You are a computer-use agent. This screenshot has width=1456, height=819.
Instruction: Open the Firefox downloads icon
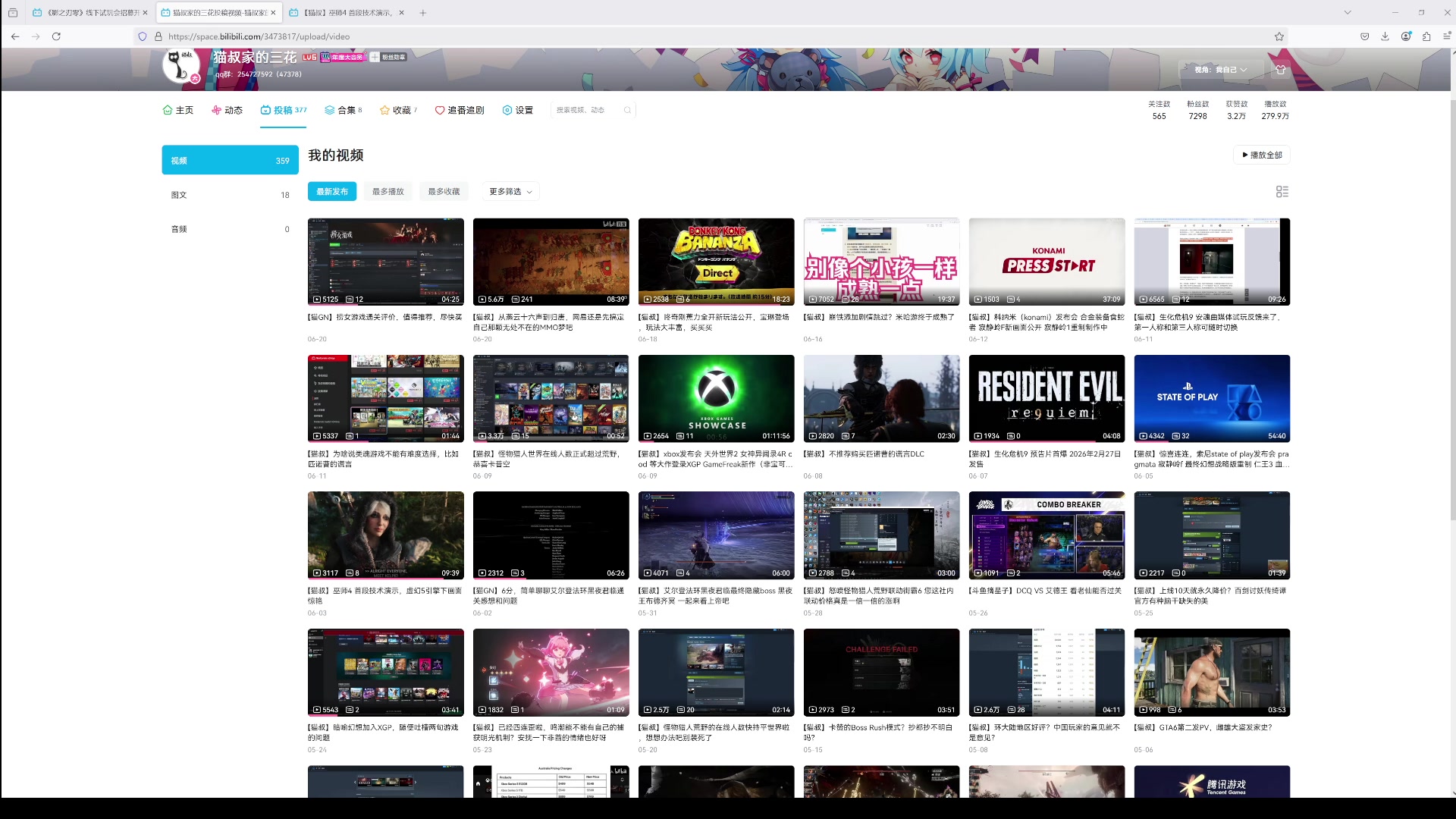[1385, 36]
